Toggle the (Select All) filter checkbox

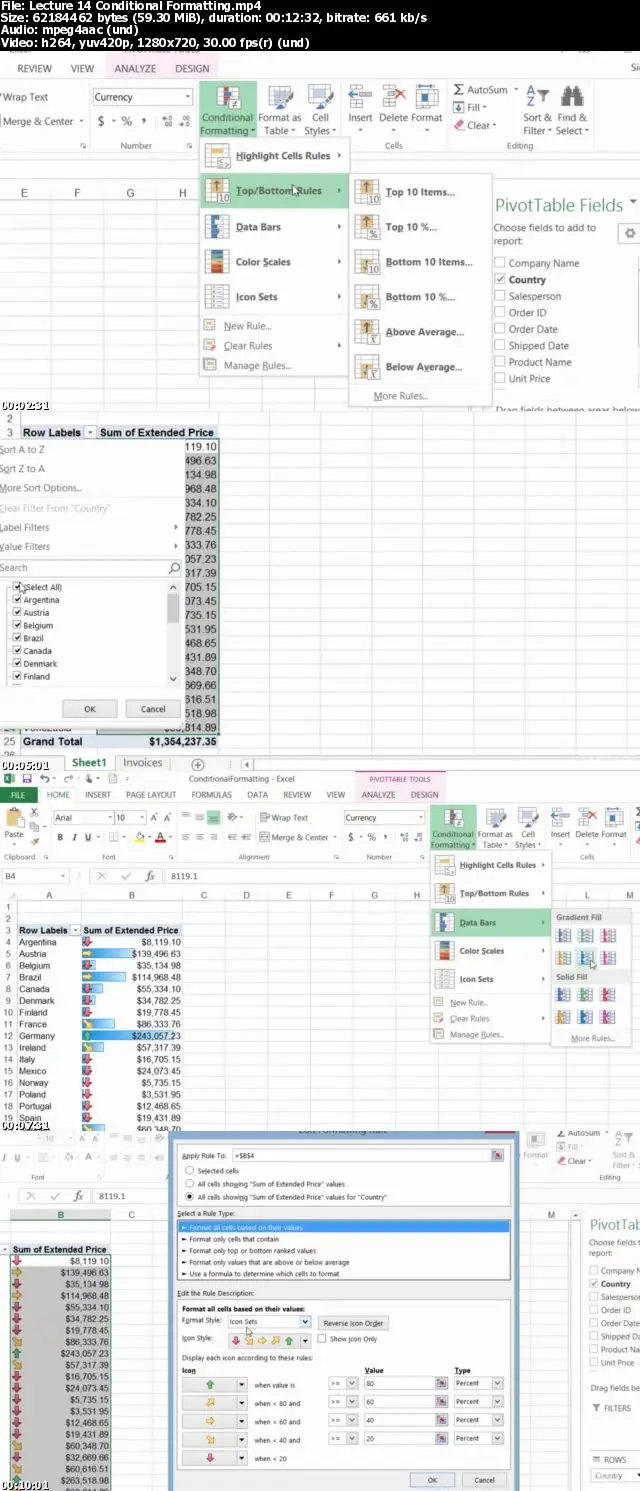16,587
